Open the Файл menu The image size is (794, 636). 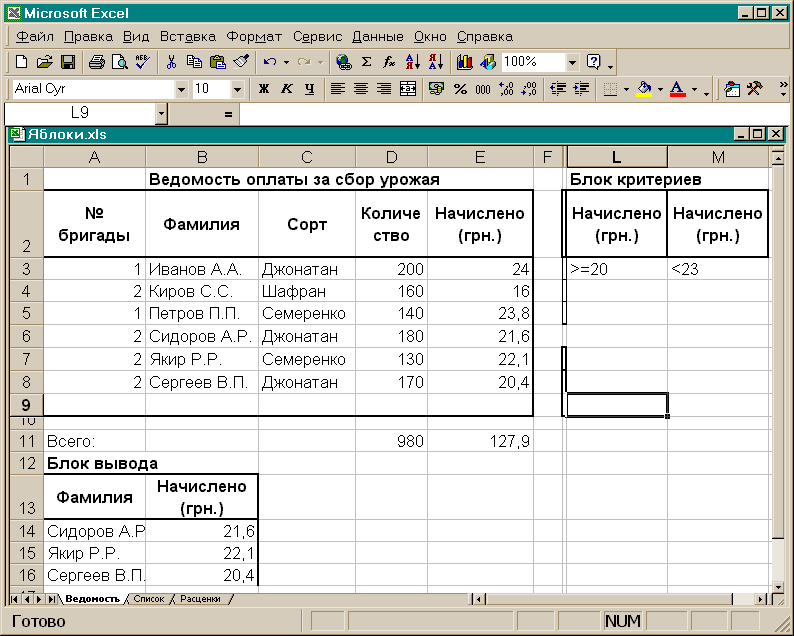[34, 36]
